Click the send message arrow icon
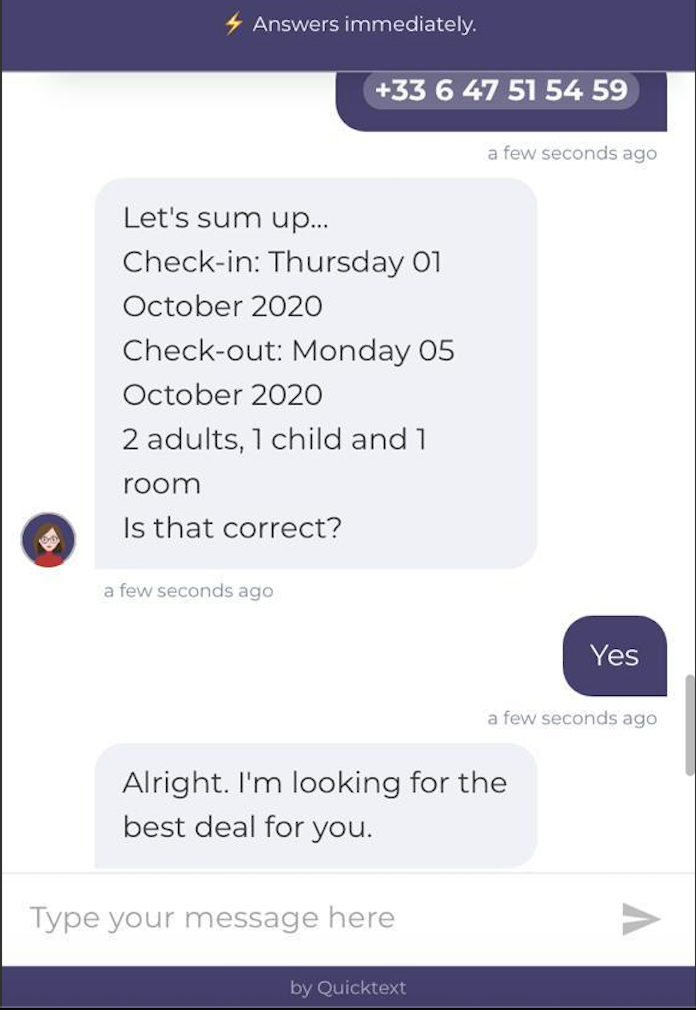Viewport: 696px width, 1010px height. pos(641,919)
